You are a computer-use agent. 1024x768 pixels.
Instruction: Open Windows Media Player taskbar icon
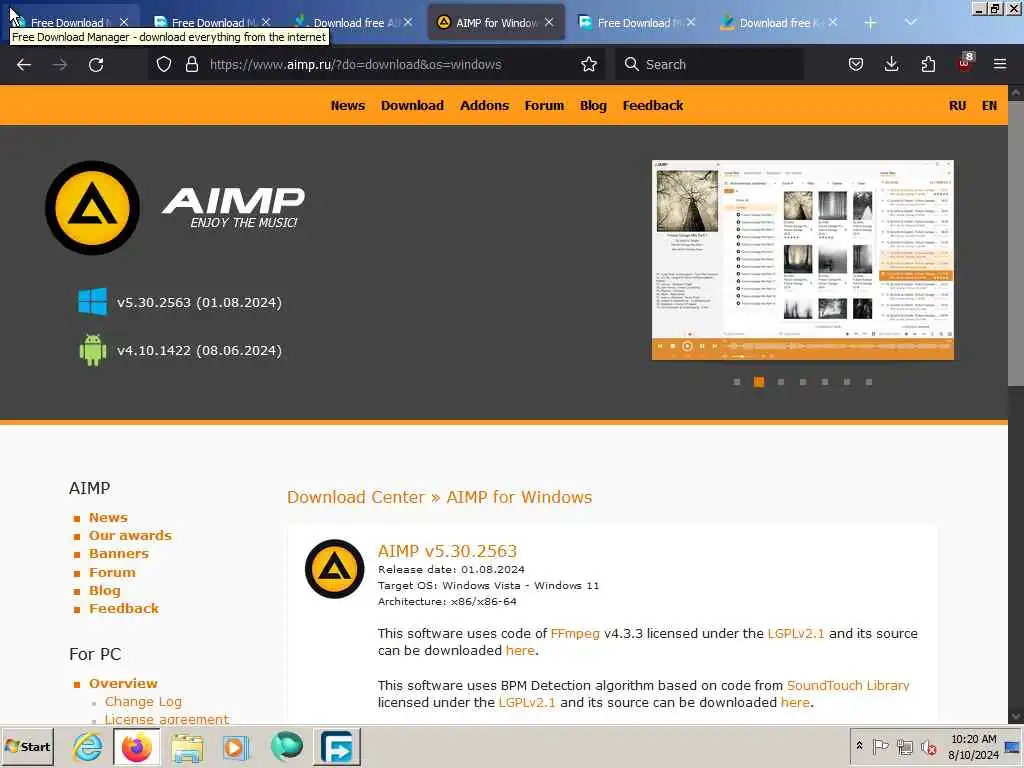tap(236, 747)
